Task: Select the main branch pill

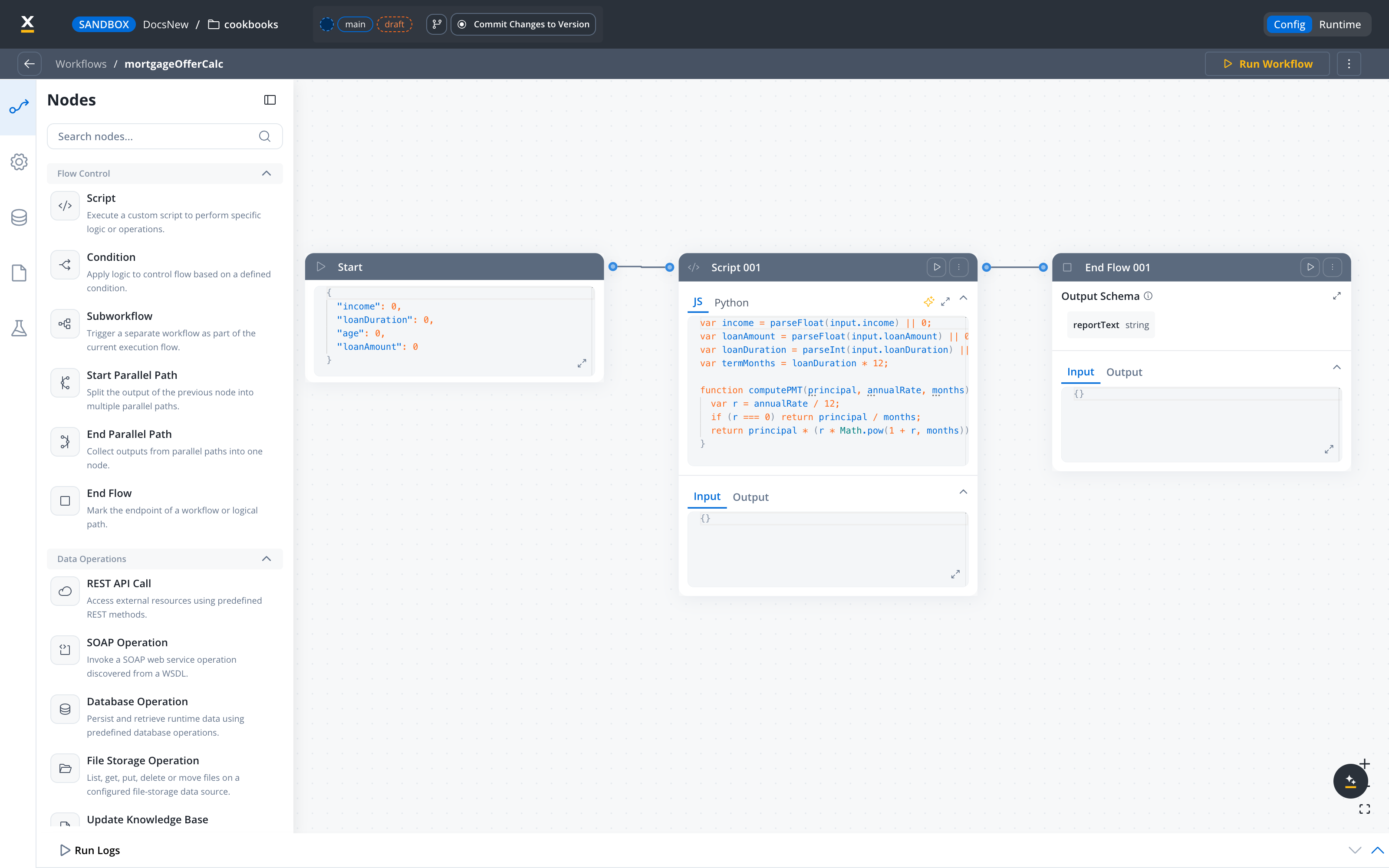Action: pos(355,24)
